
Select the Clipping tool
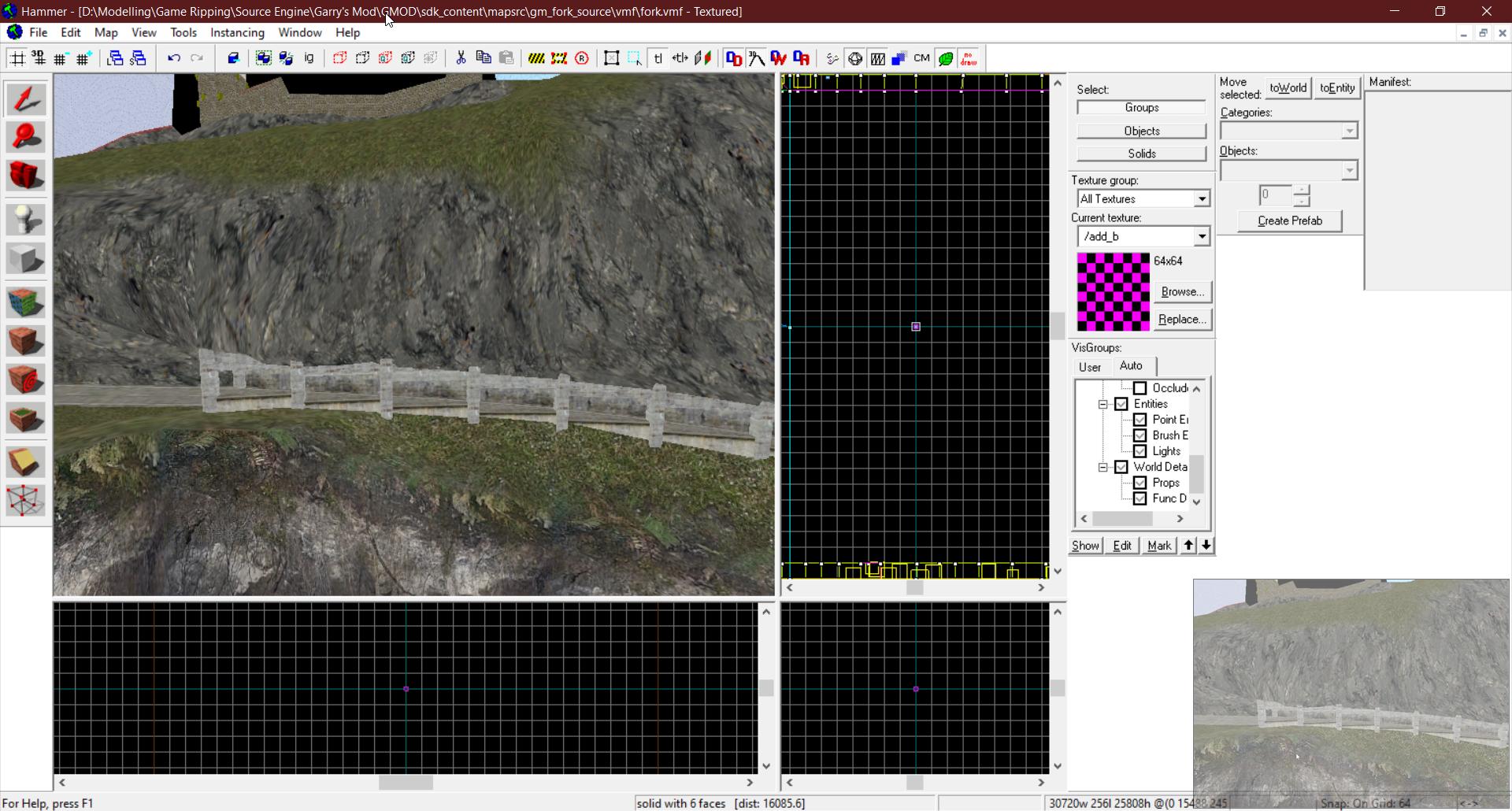(x=26, y=462)
